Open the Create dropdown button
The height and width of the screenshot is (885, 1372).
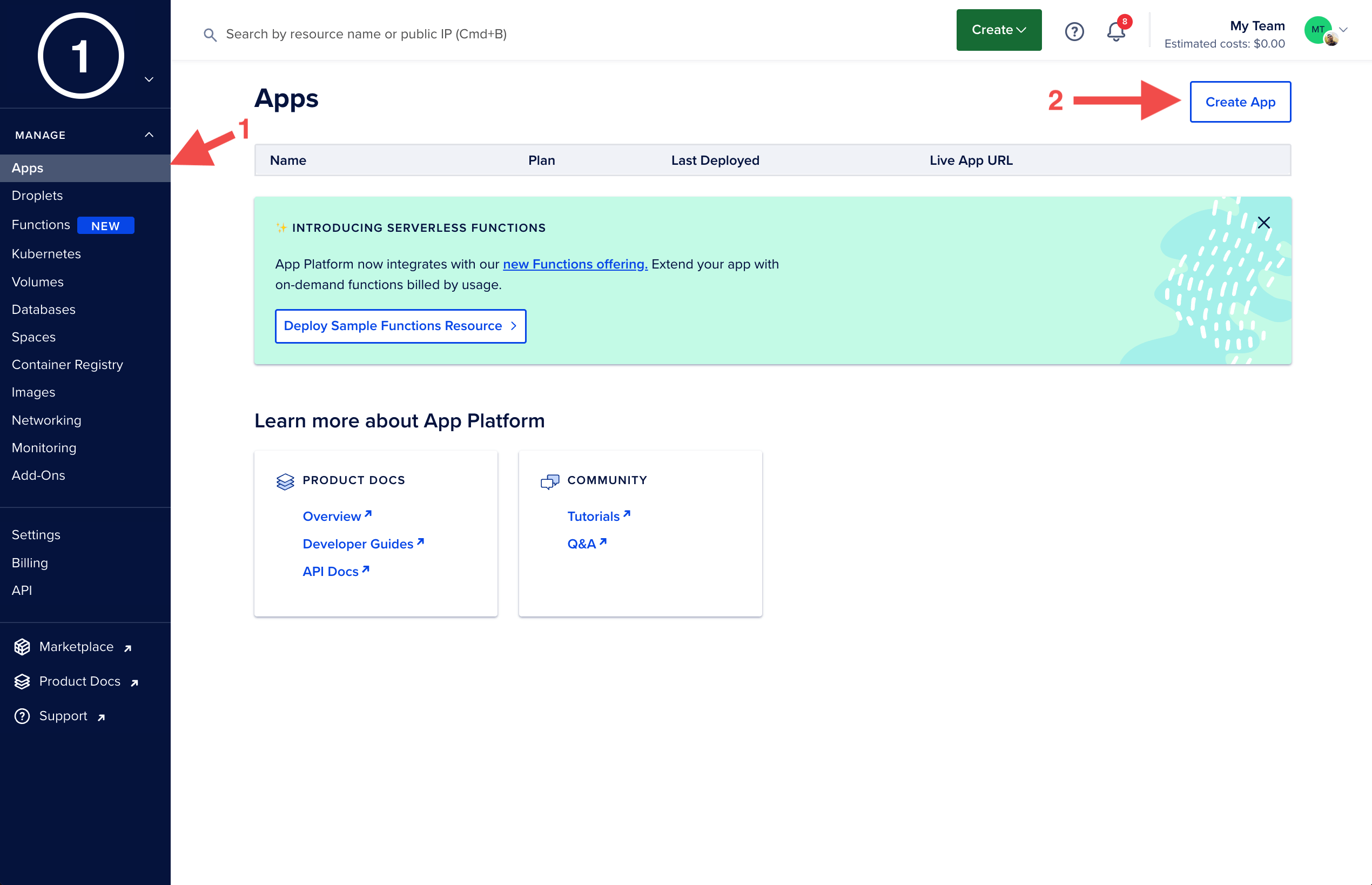click(x=999, y=30)
